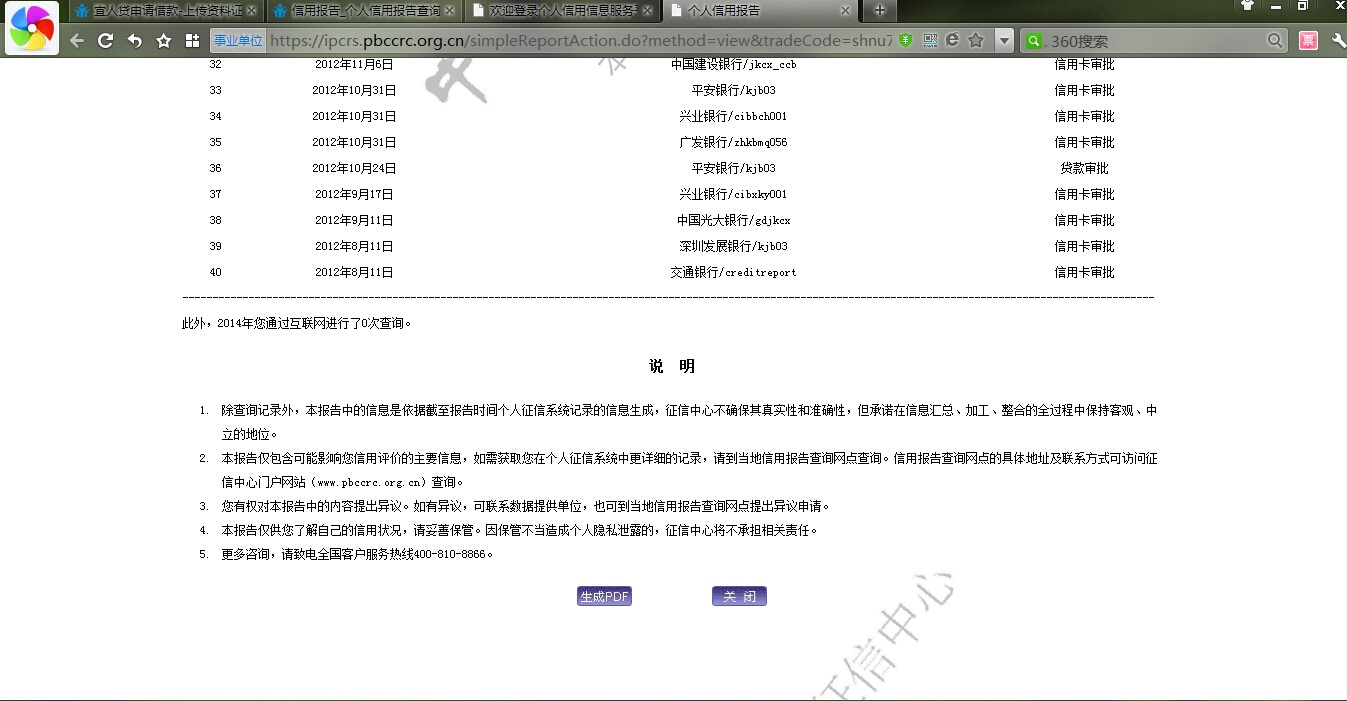Open the 360 search engine selector dropdown
1347x701 pixels.
(1034, 41)
